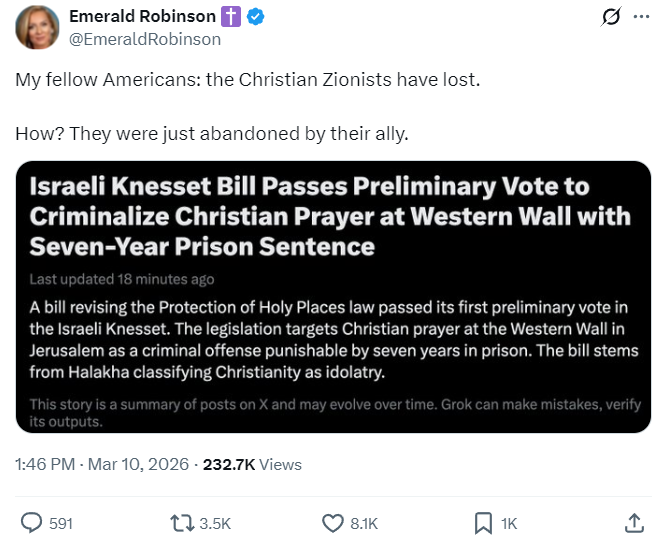
Task: Click the 1:46 PM Mar 10 timestamp
Action: (x=104, y=464)
